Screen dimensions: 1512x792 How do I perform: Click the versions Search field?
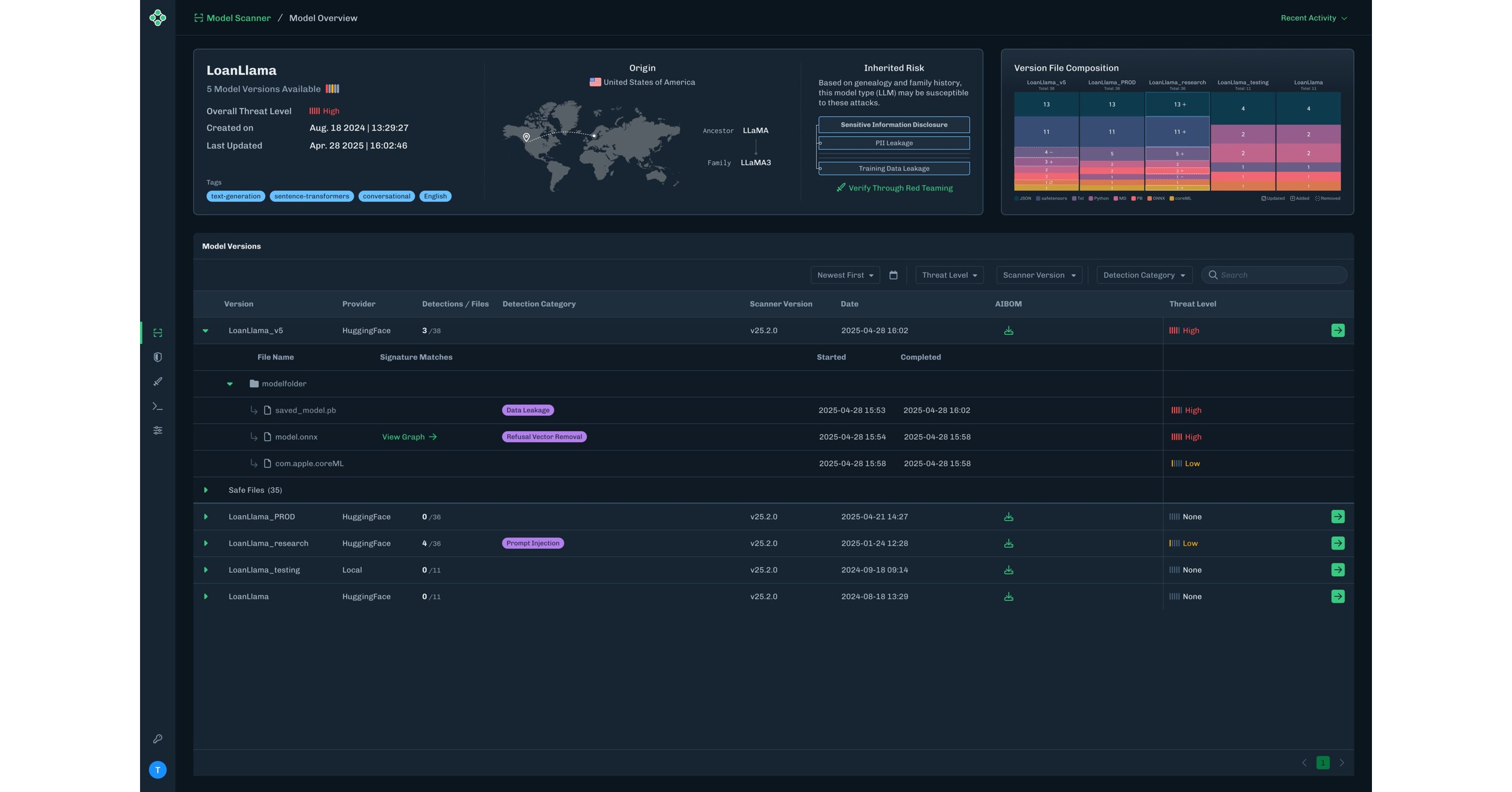pyautogui.click(x=1274, y=275)
